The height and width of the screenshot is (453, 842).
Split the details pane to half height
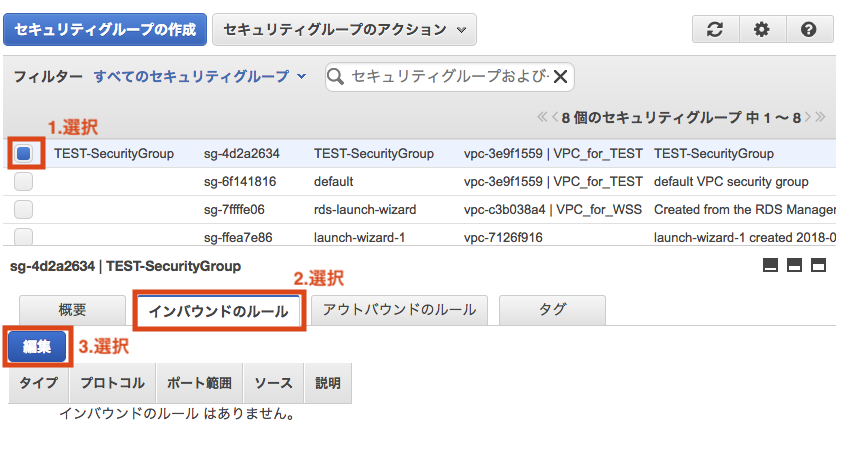pos(794,265)
